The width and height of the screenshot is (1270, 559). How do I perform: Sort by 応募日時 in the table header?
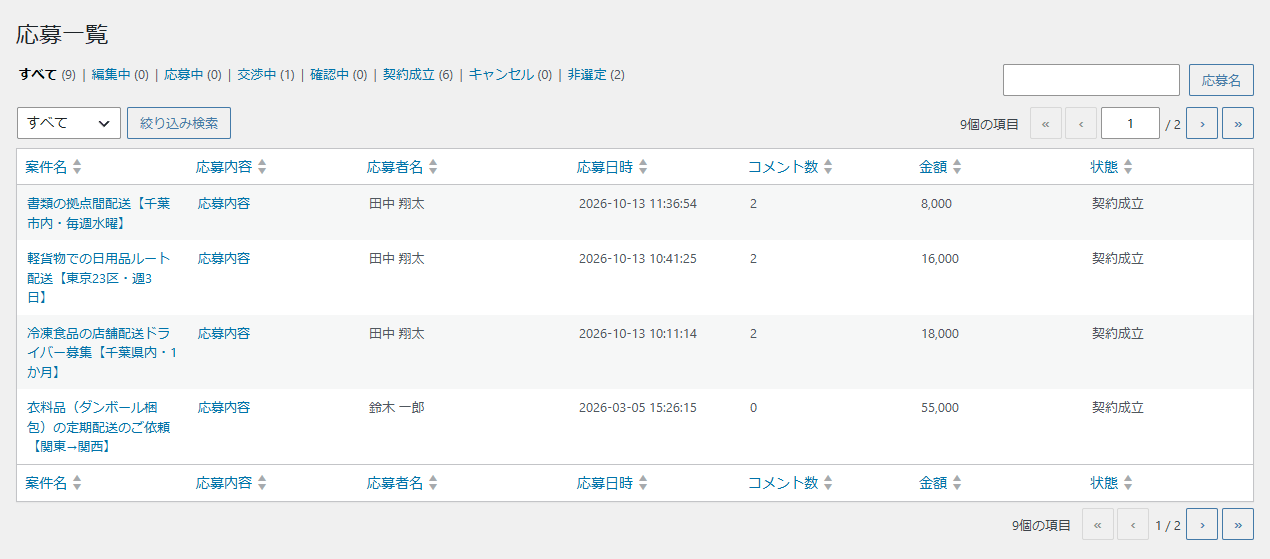point(613,167)
